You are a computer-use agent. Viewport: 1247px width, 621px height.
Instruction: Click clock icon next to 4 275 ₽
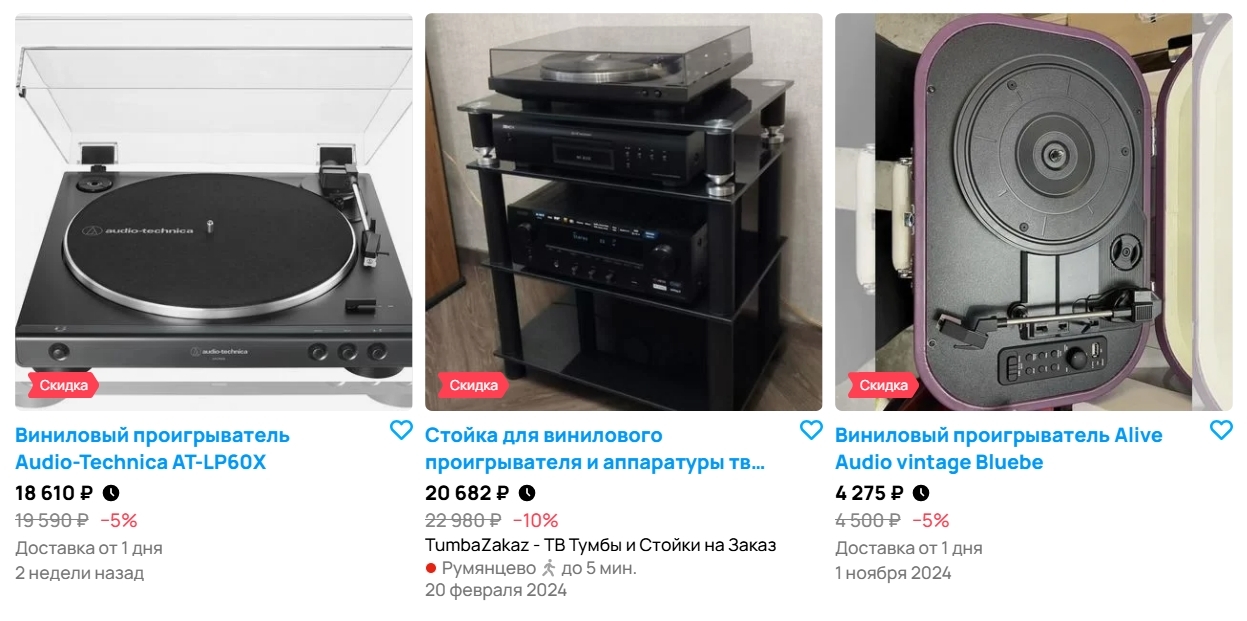(x=921, y=493)
